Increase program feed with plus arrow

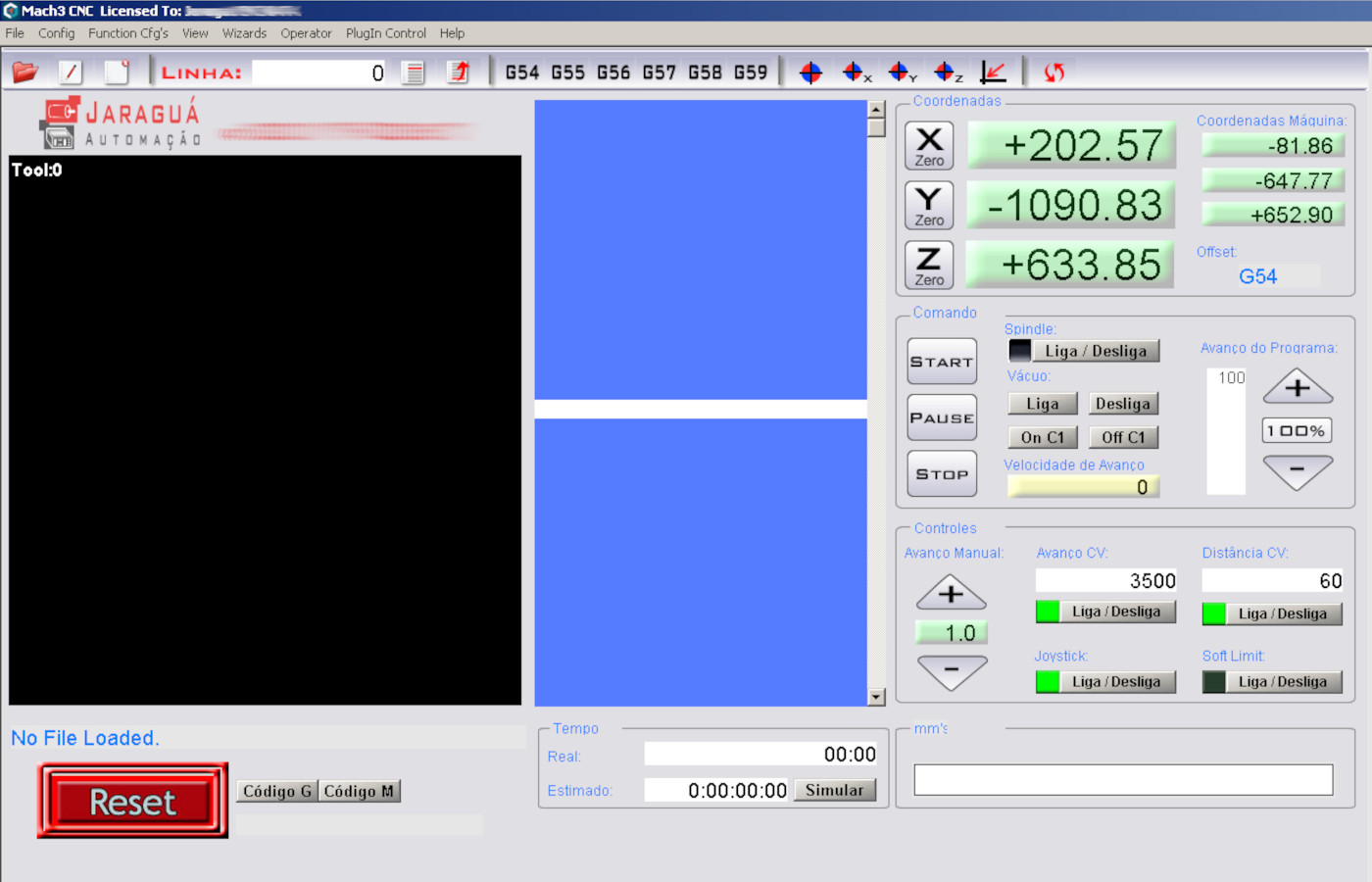pos(1298,387)
